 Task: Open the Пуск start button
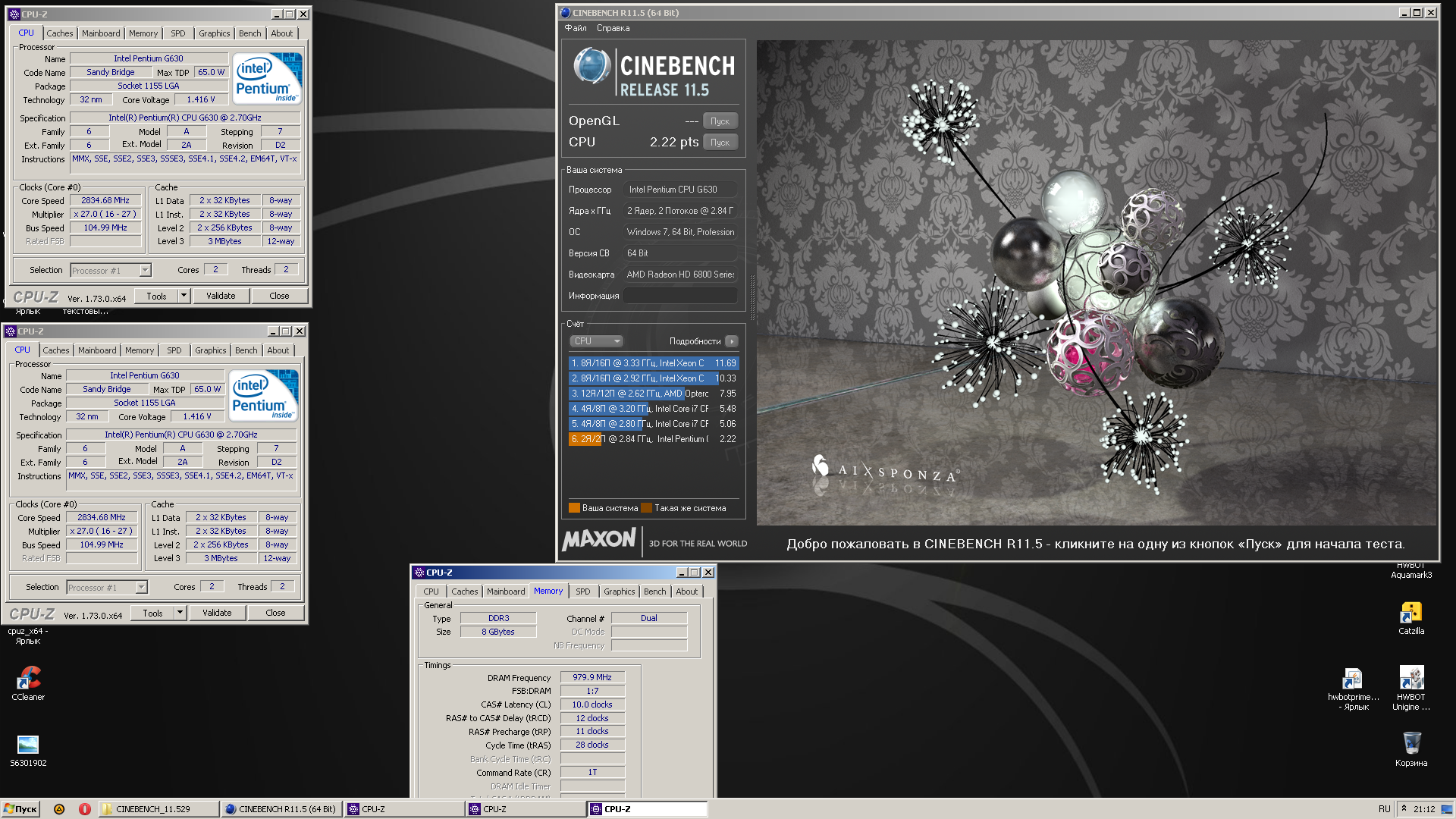click(20, 809)
